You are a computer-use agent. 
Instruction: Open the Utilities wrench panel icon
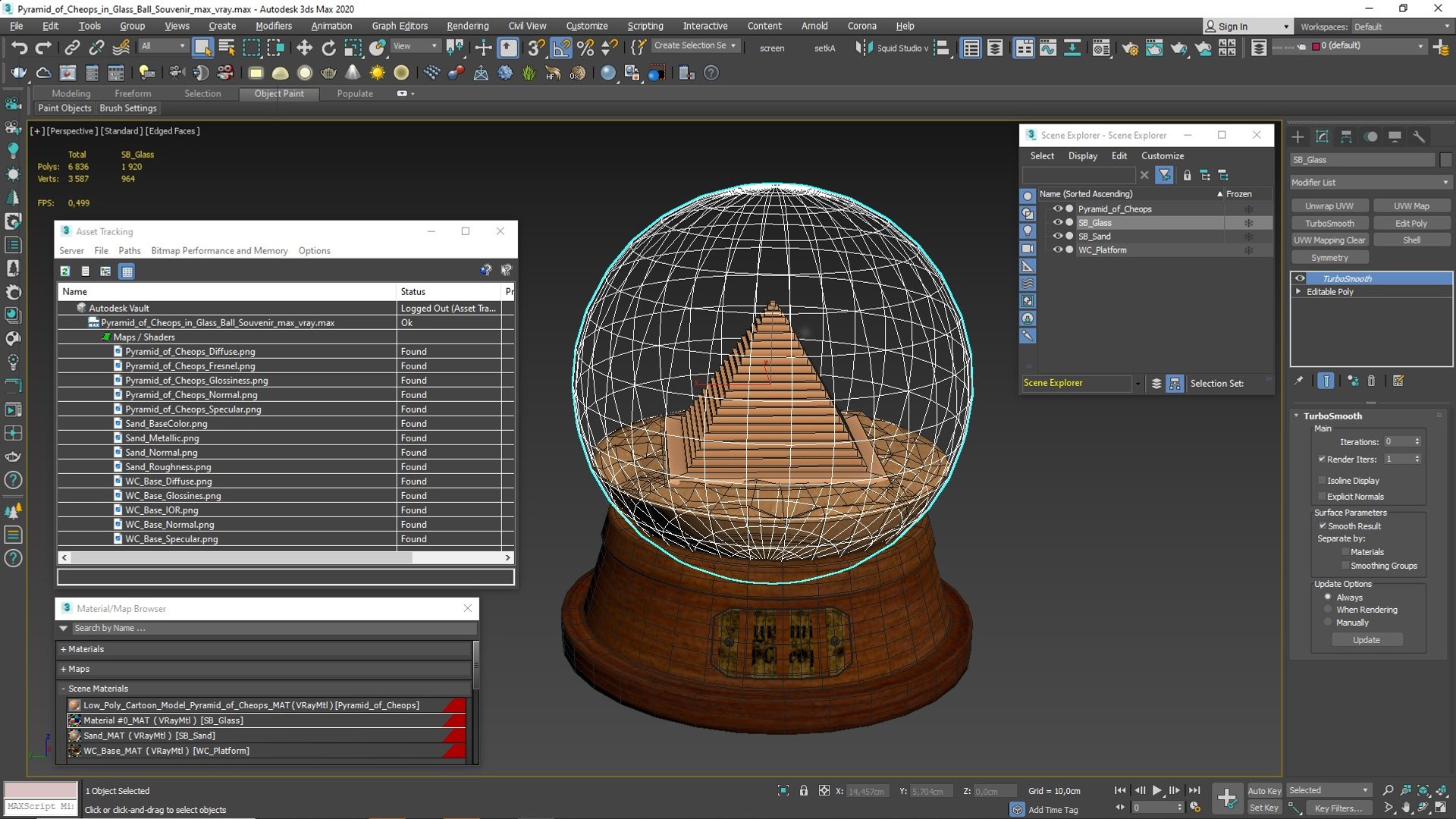[1419, 136]
